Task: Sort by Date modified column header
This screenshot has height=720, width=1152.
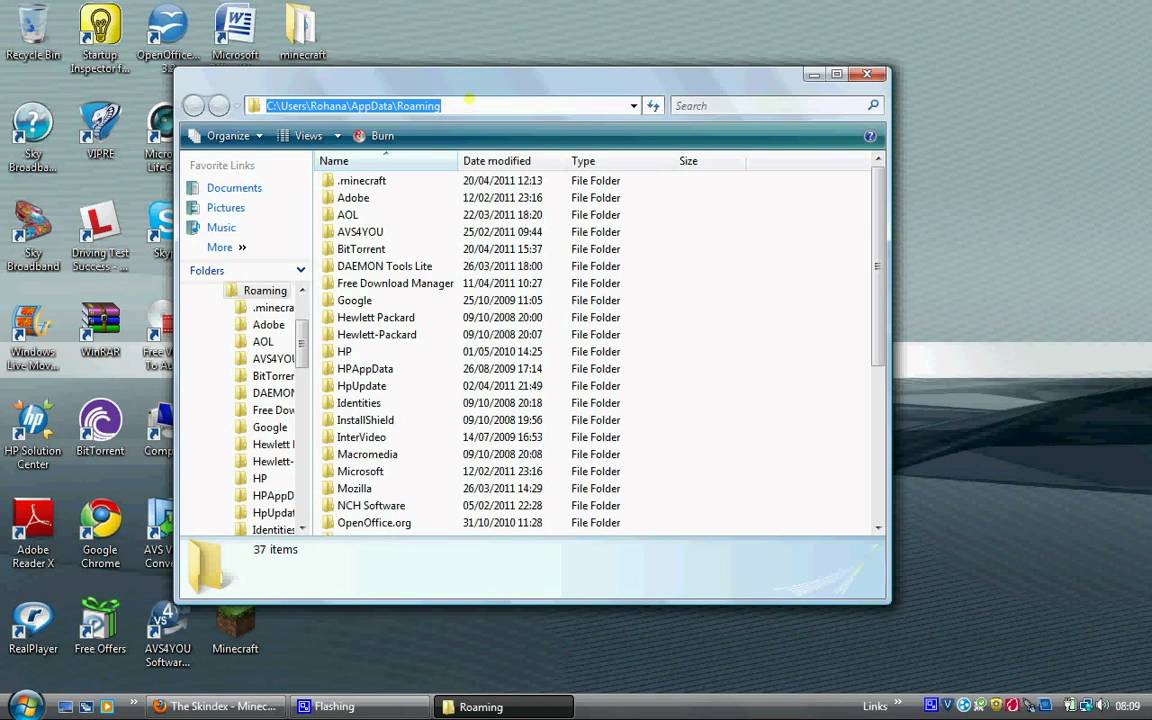Action: 511,161
